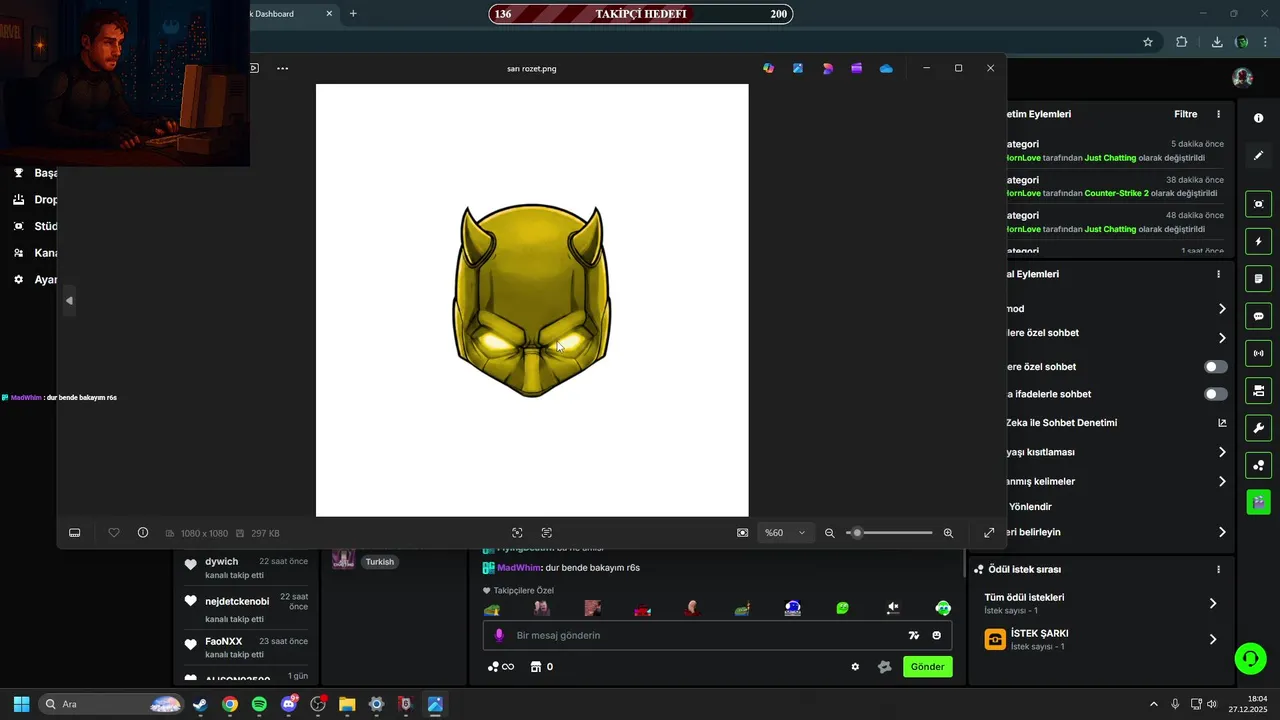Screen dimensions: 1280x720
Task: Open the 'Ayar' settings item in left menu
Action: pos(34,280)
